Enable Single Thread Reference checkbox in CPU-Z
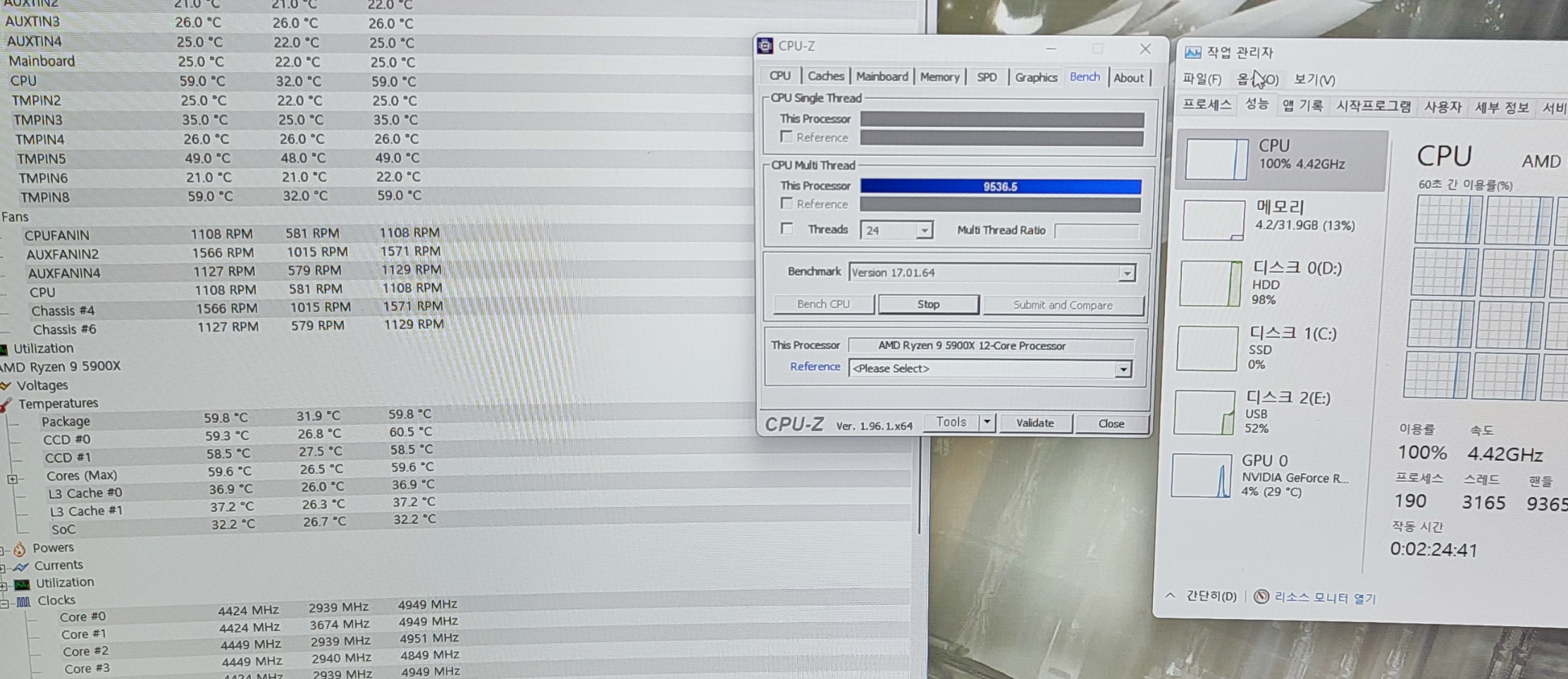The image size is (1568, 679). point(786,137)
